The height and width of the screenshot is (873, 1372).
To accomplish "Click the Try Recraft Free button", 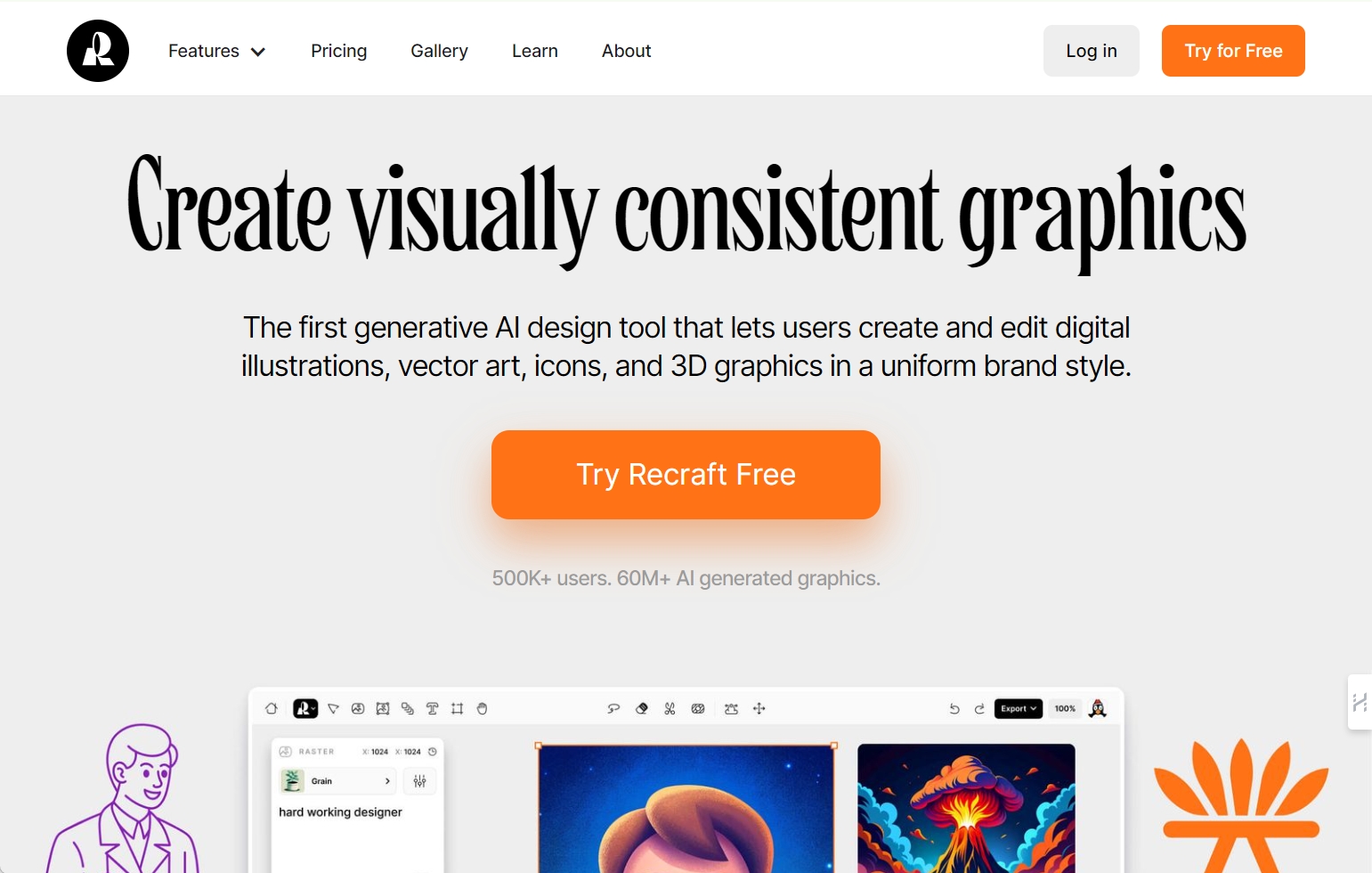I will [x=686, y=475].
